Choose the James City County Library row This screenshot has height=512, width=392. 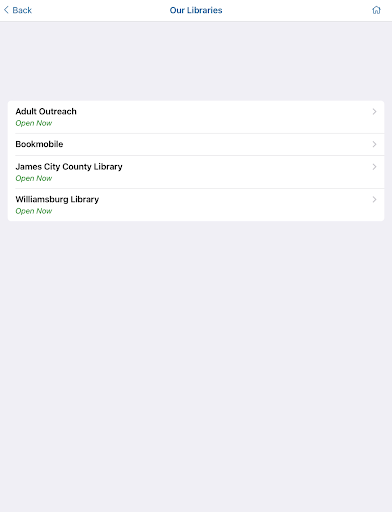click(x=196, y=172)
